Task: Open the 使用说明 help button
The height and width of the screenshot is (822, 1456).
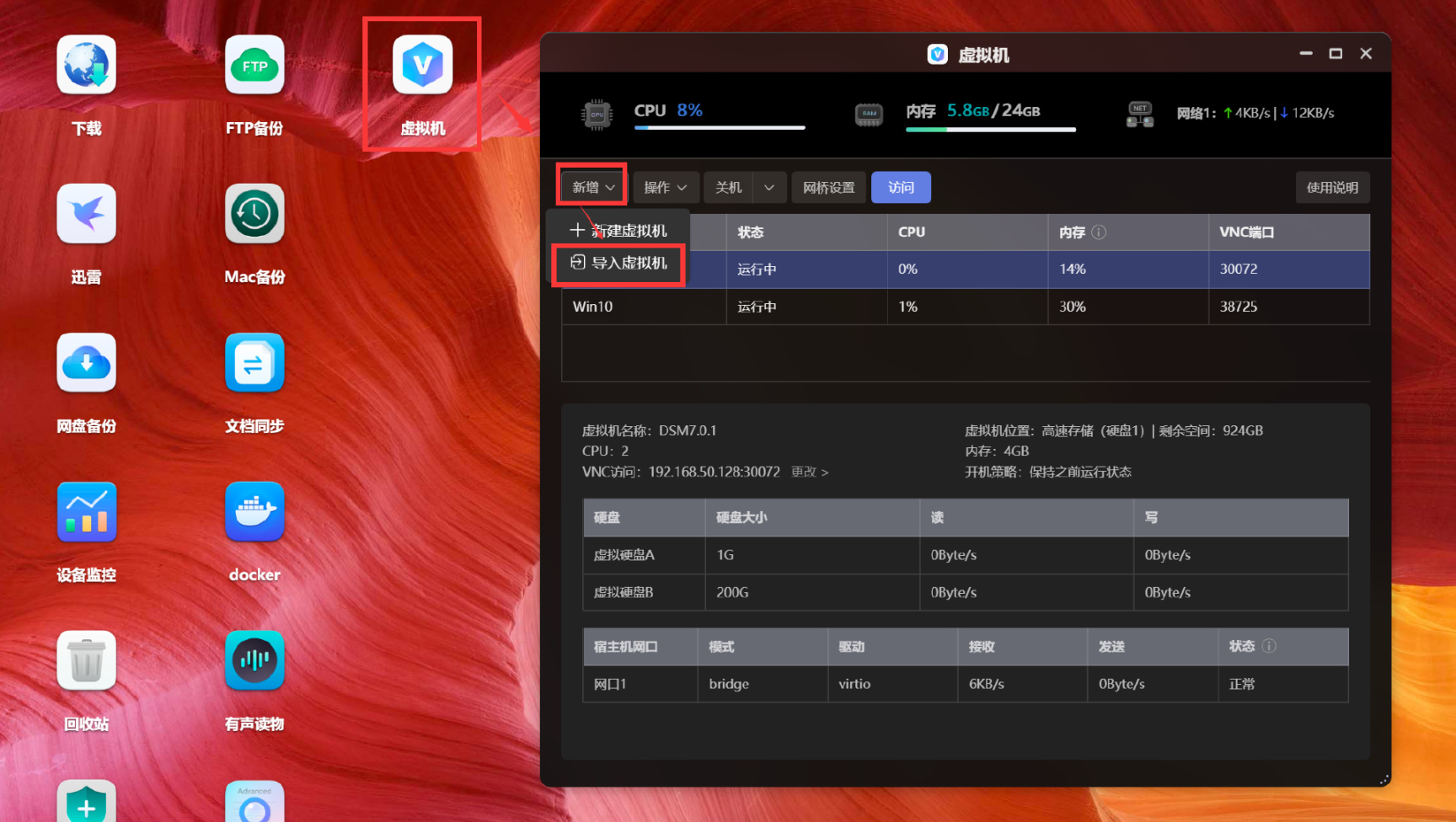Action: pyautogui.click(x=1332, y=187)
